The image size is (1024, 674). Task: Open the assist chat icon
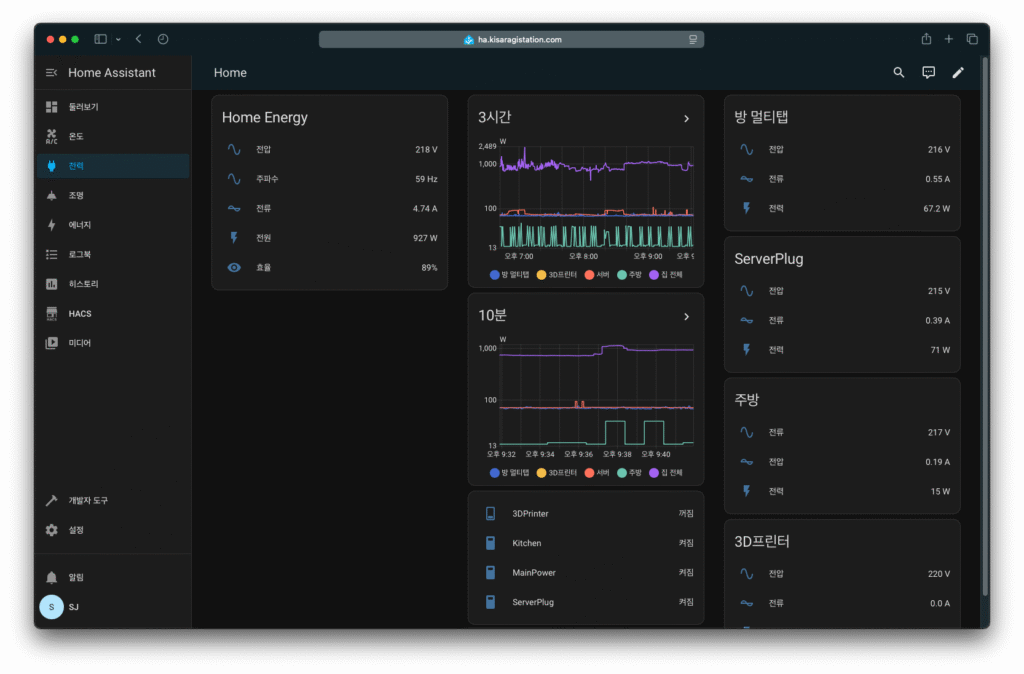(x=928, y=73)
